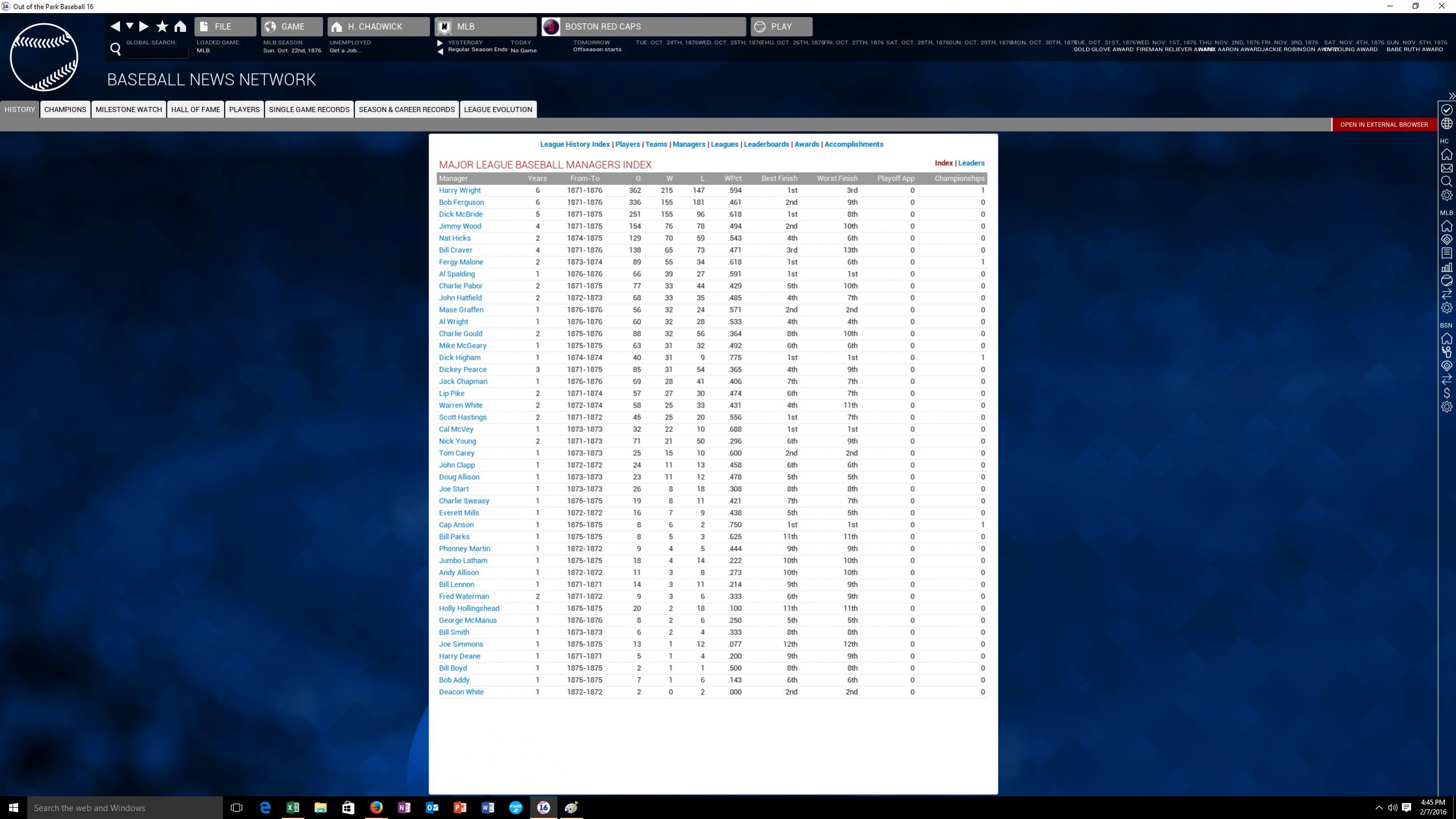Collapse the right sidebar with double chevron
The height and width of the screenshot is (819, 1456).
point(1451,96)
